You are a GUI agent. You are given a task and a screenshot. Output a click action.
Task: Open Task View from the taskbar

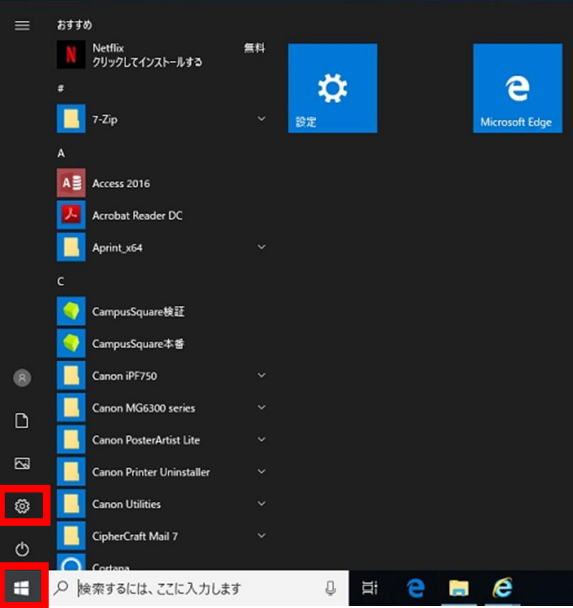(369, 588)
